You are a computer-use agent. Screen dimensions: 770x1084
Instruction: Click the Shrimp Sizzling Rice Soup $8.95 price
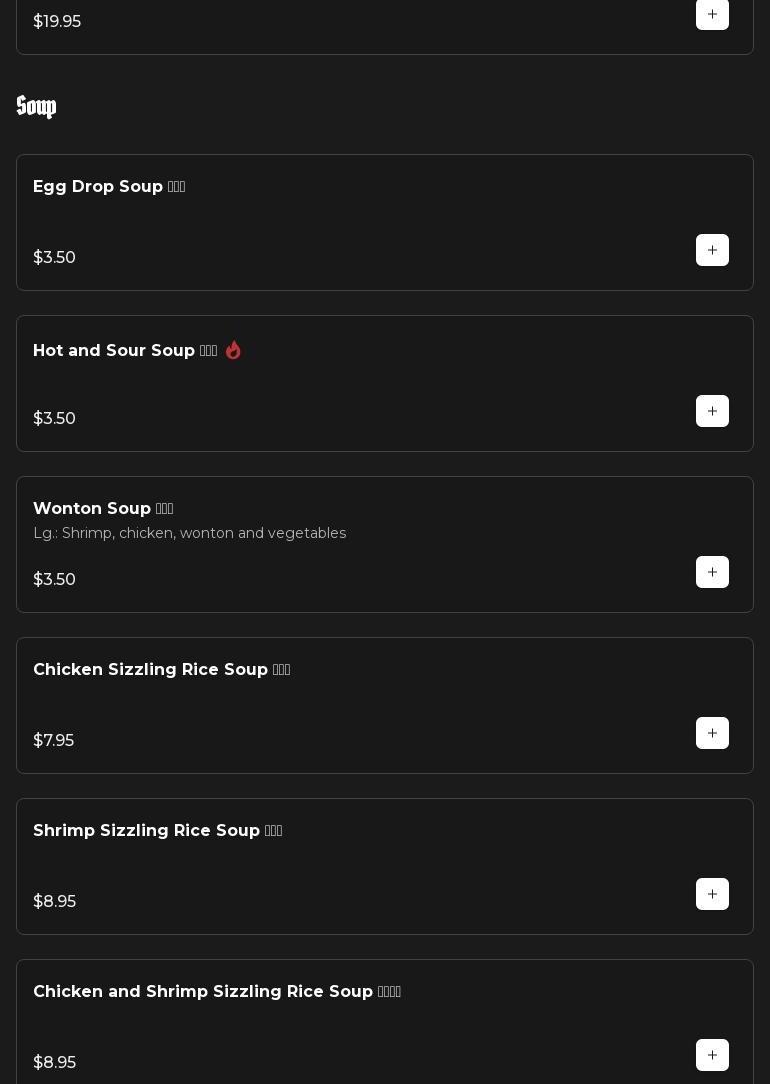pos(55,902)
